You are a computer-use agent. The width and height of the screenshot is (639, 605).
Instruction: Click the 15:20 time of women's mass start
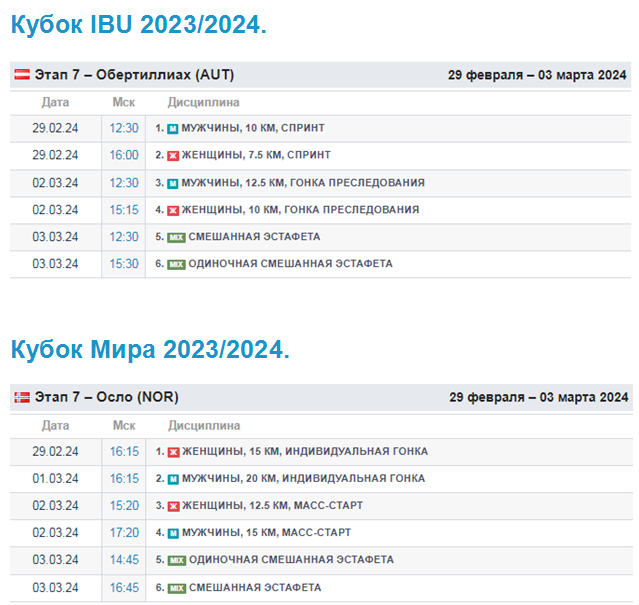tap(124, 506)
